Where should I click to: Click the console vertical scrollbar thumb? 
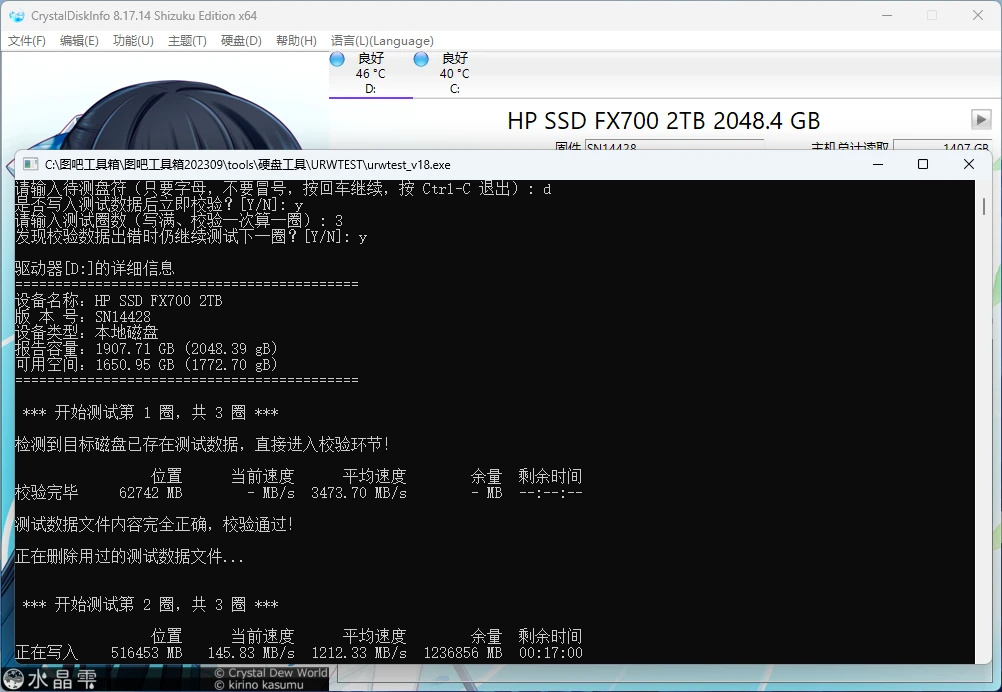click(x=983, y=206)
